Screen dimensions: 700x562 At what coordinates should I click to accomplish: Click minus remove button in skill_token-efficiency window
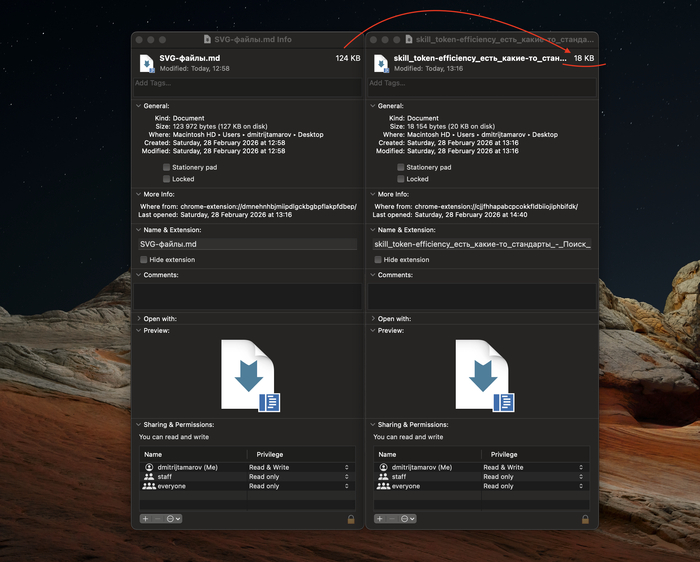(392, 519)
